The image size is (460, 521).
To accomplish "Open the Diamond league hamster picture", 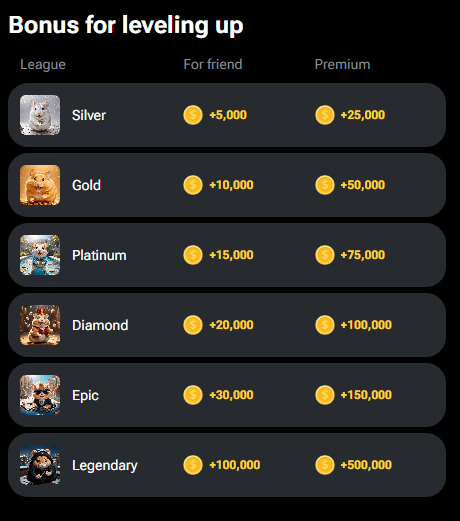I will [x=40, y=325].
